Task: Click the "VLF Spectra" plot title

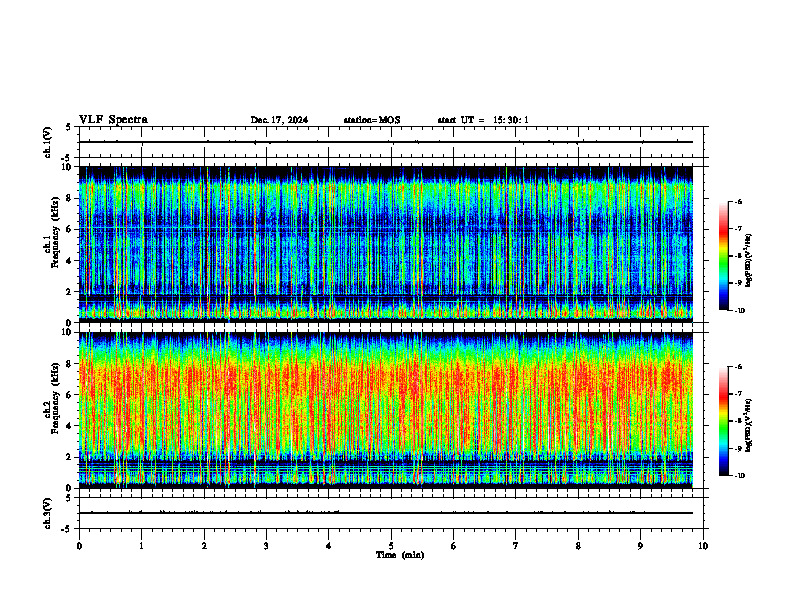Action: click(x=113, y=120)
